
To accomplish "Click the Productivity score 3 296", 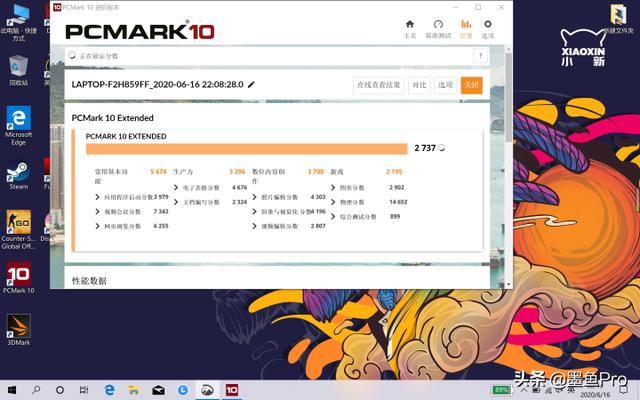I will click(237, 171).
